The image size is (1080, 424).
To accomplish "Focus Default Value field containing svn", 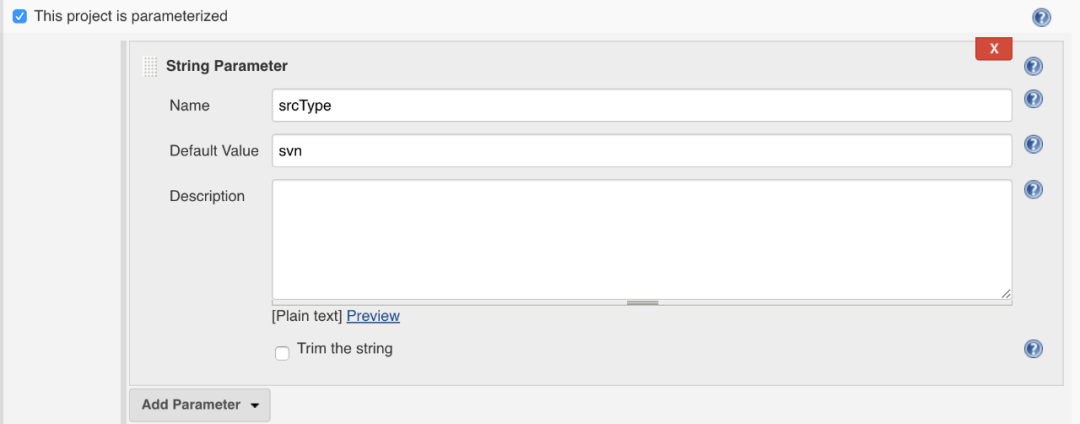I will coord(641,150).
